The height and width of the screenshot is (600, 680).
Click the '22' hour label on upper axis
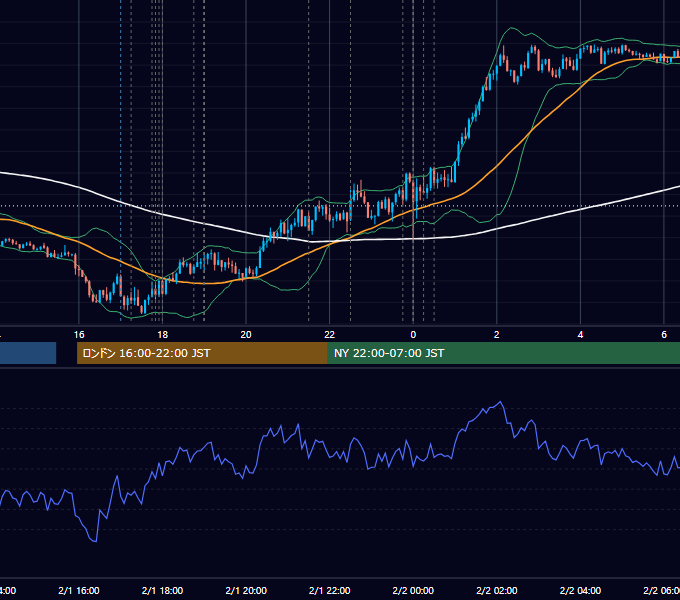(x=330, y=335)
